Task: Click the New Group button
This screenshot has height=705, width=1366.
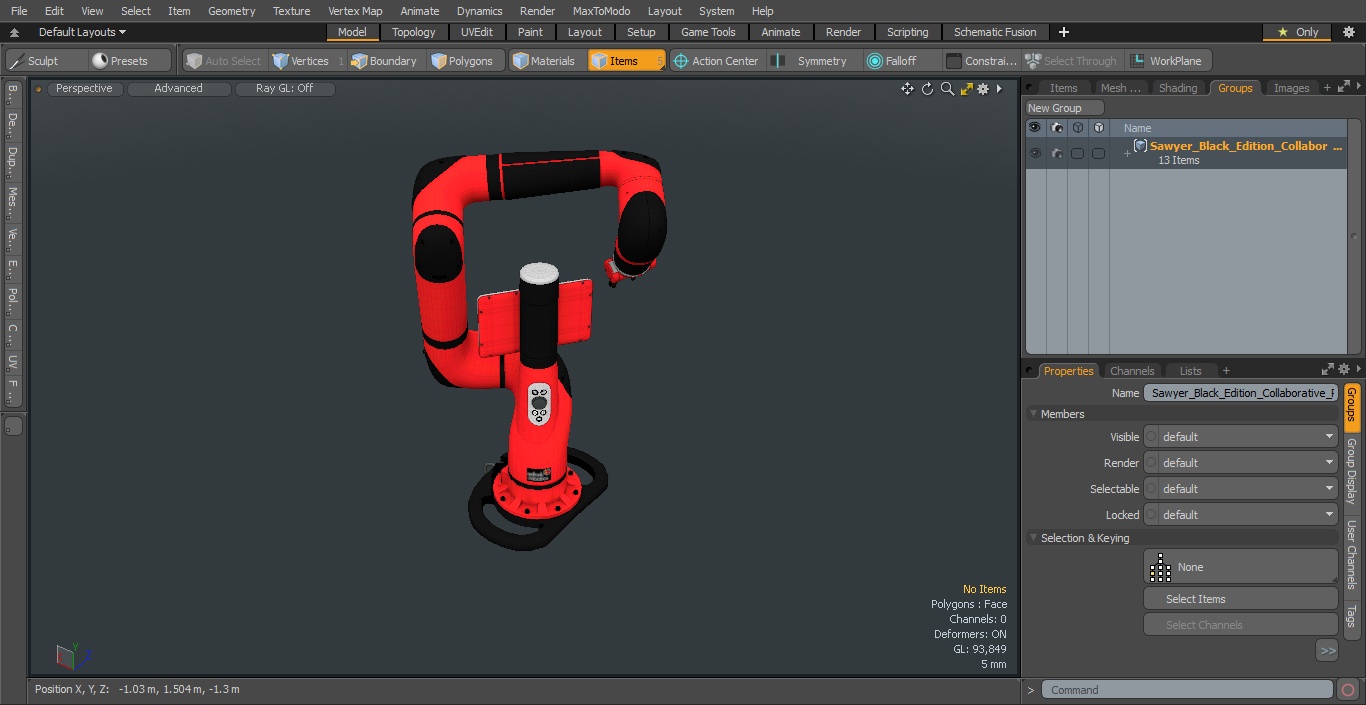Action: click(1064, 108)
